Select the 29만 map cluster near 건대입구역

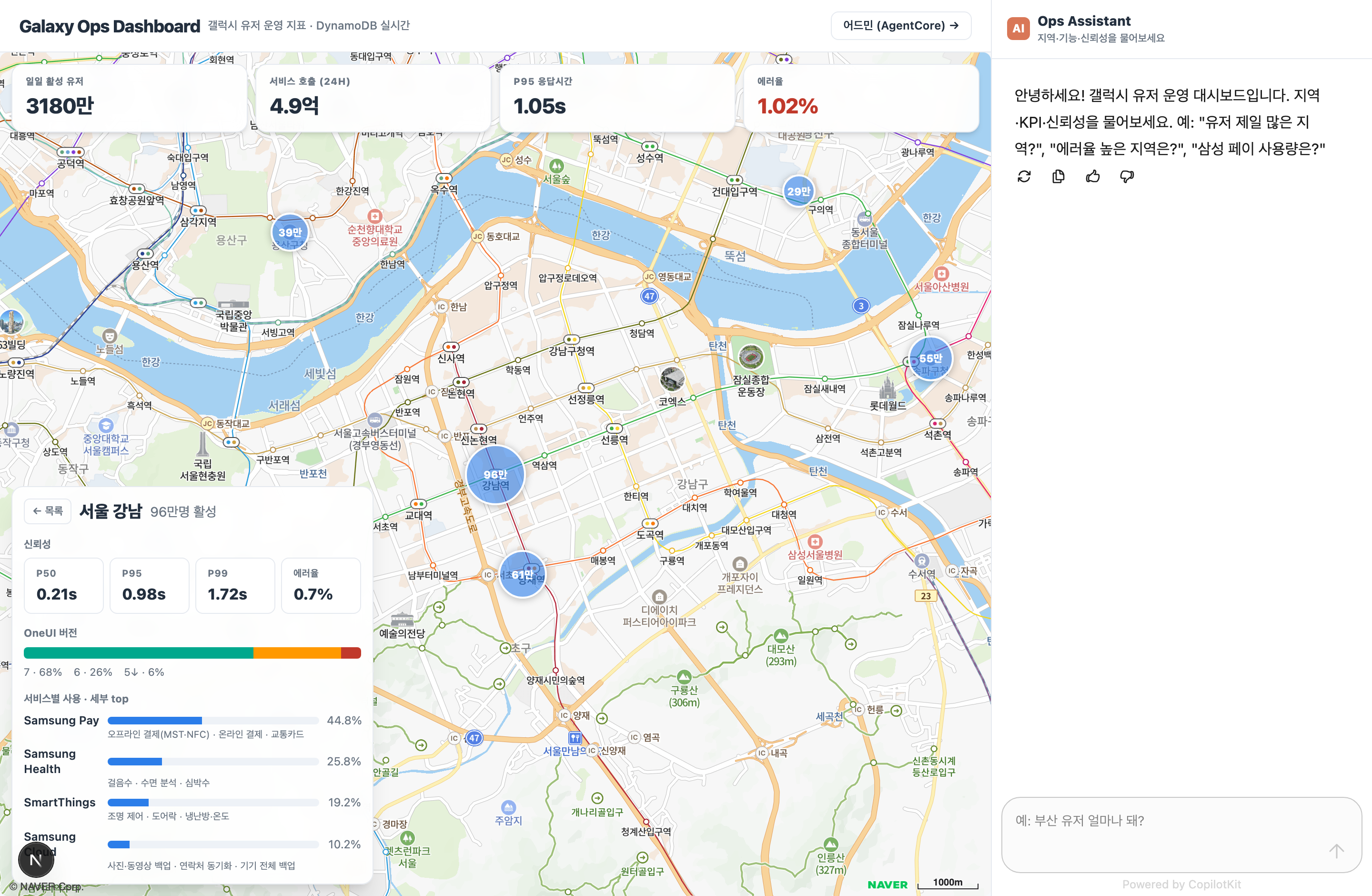tap(798, 191)
